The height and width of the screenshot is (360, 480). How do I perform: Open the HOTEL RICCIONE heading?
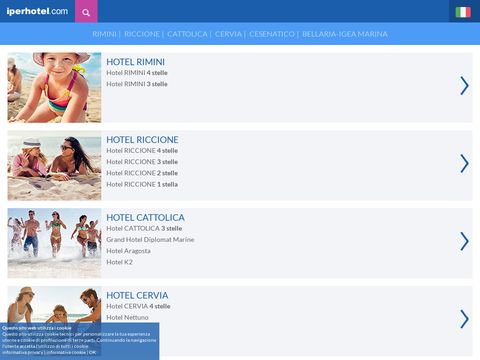click(142, 140)
